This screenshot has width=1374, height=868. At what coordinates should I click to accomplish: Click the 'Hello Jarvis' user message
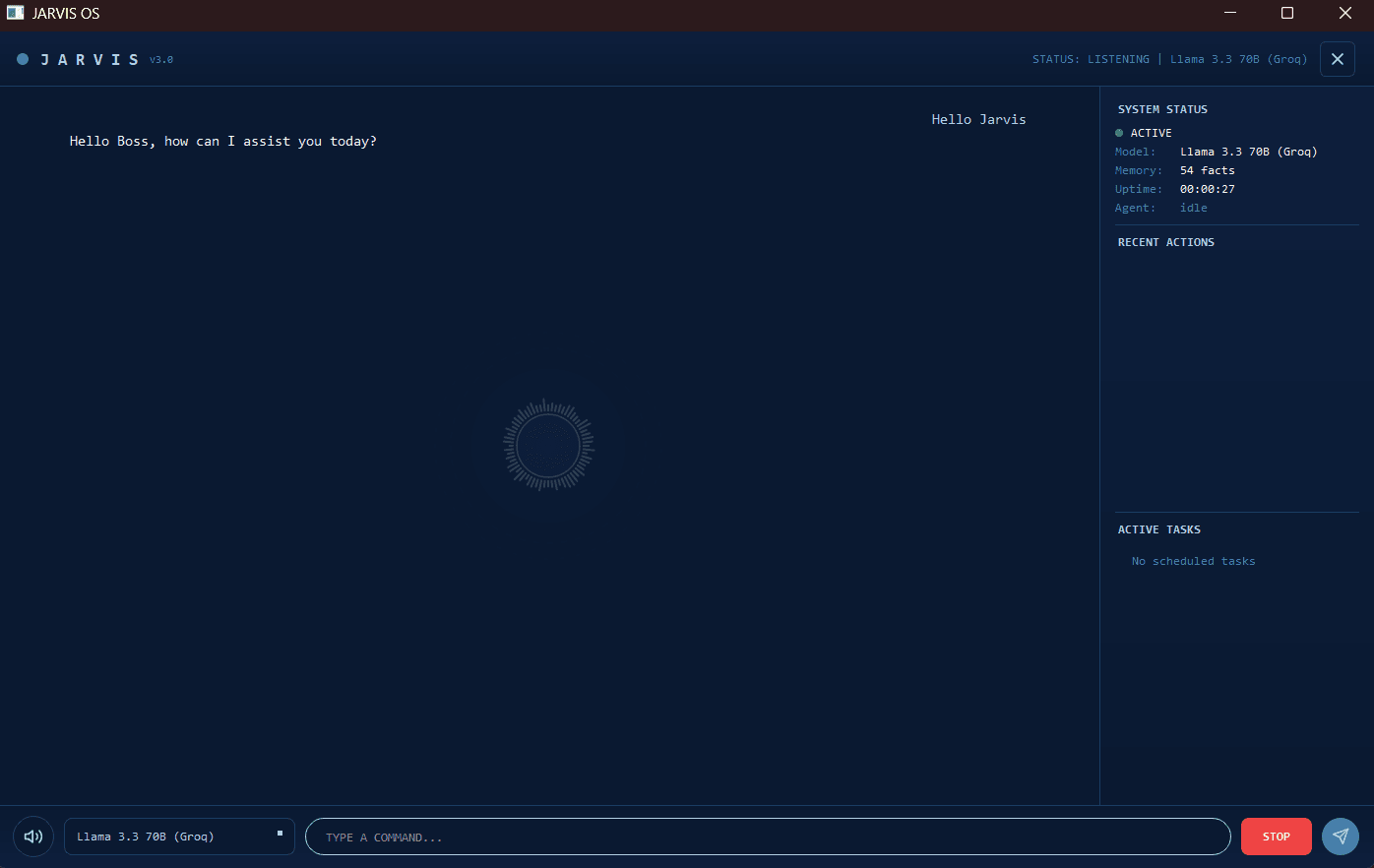coord(978,119)
